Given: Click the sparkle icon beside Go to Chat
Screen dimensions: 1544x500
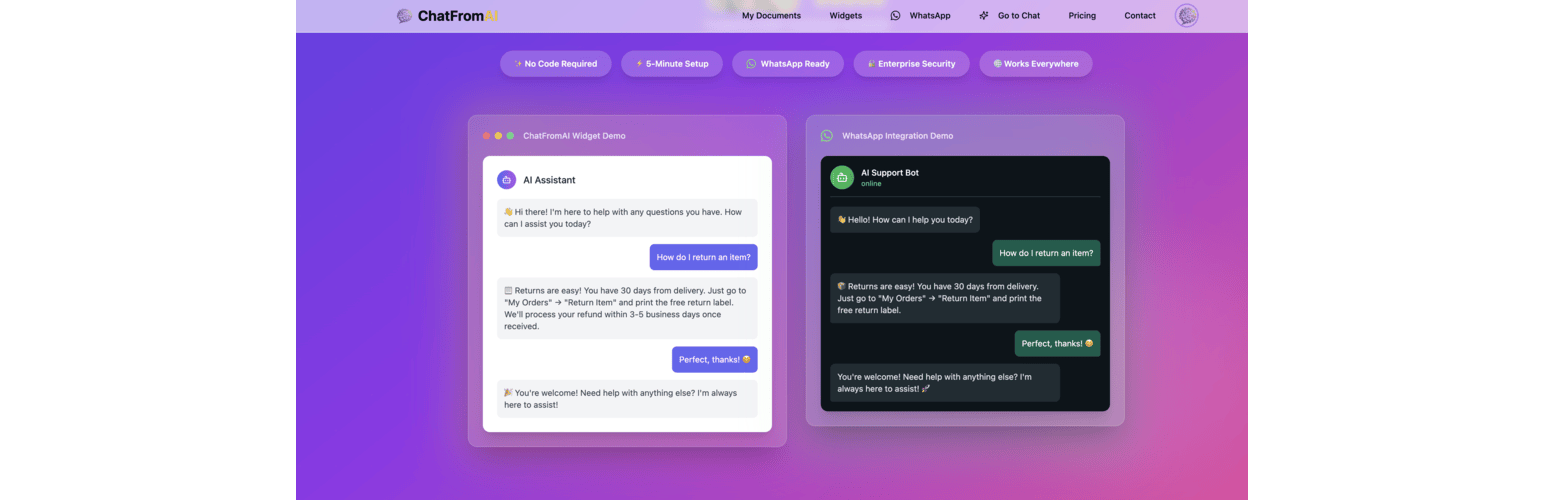Looking at the screenshot, I should coord(984,16).
